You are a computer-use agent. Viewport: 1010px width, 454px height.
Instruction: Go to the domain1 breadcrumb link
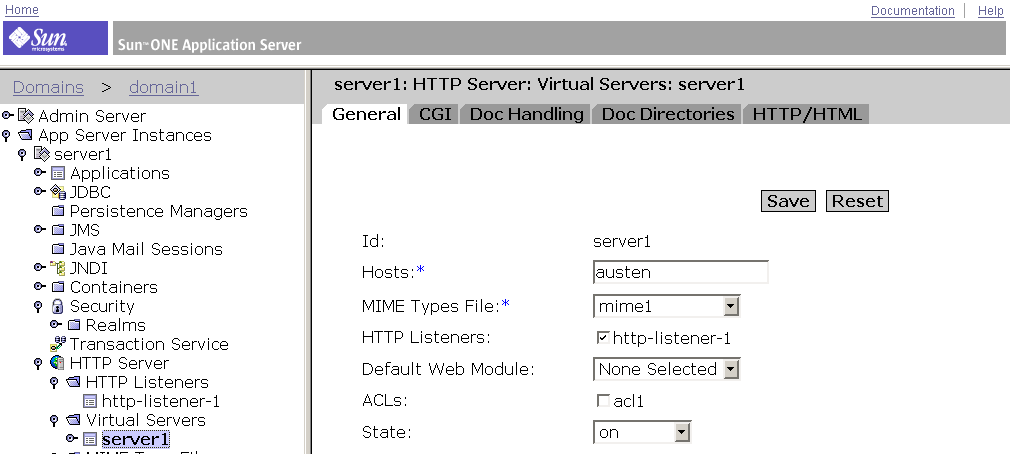(164, 87)
